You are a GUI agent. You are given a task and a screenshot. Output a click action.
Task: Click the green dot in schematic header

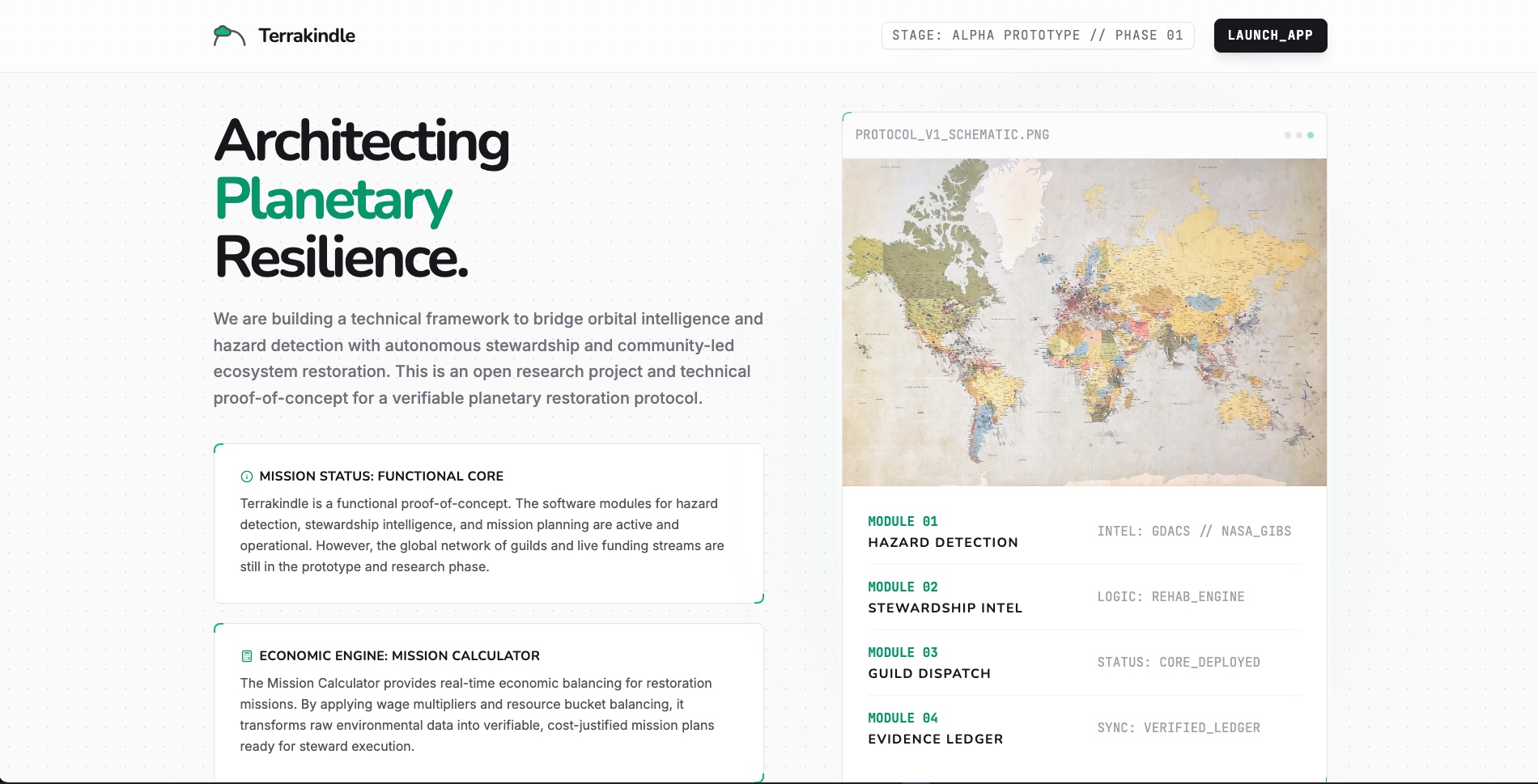click(1311, 135)
